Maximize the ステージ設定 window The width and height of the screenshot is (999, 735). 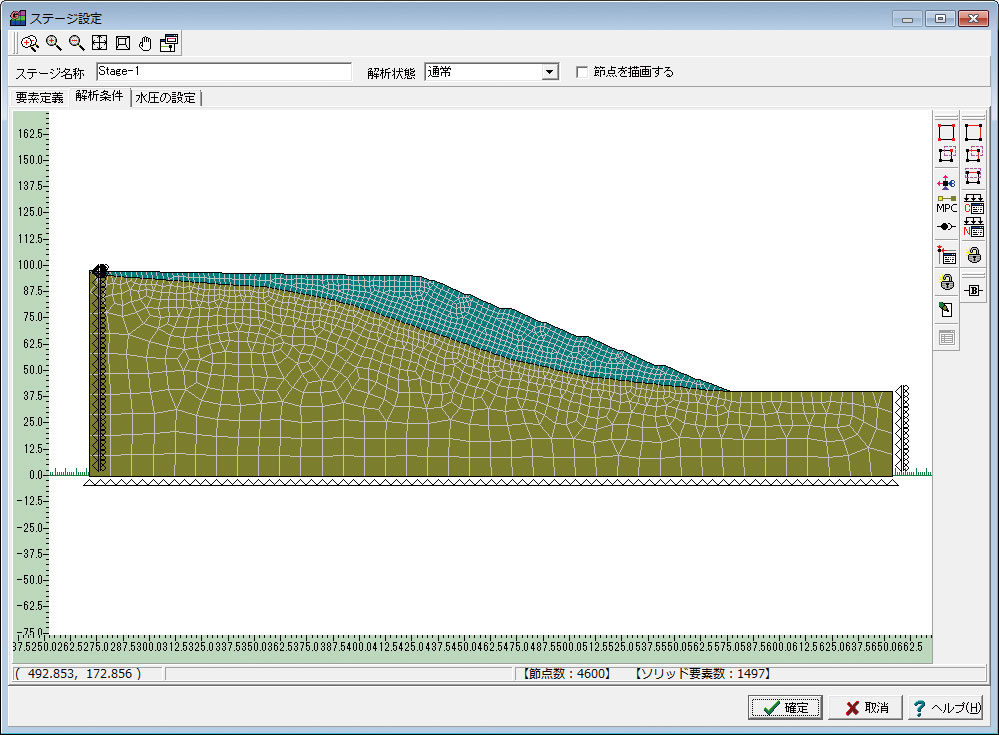tap(940, 18)
